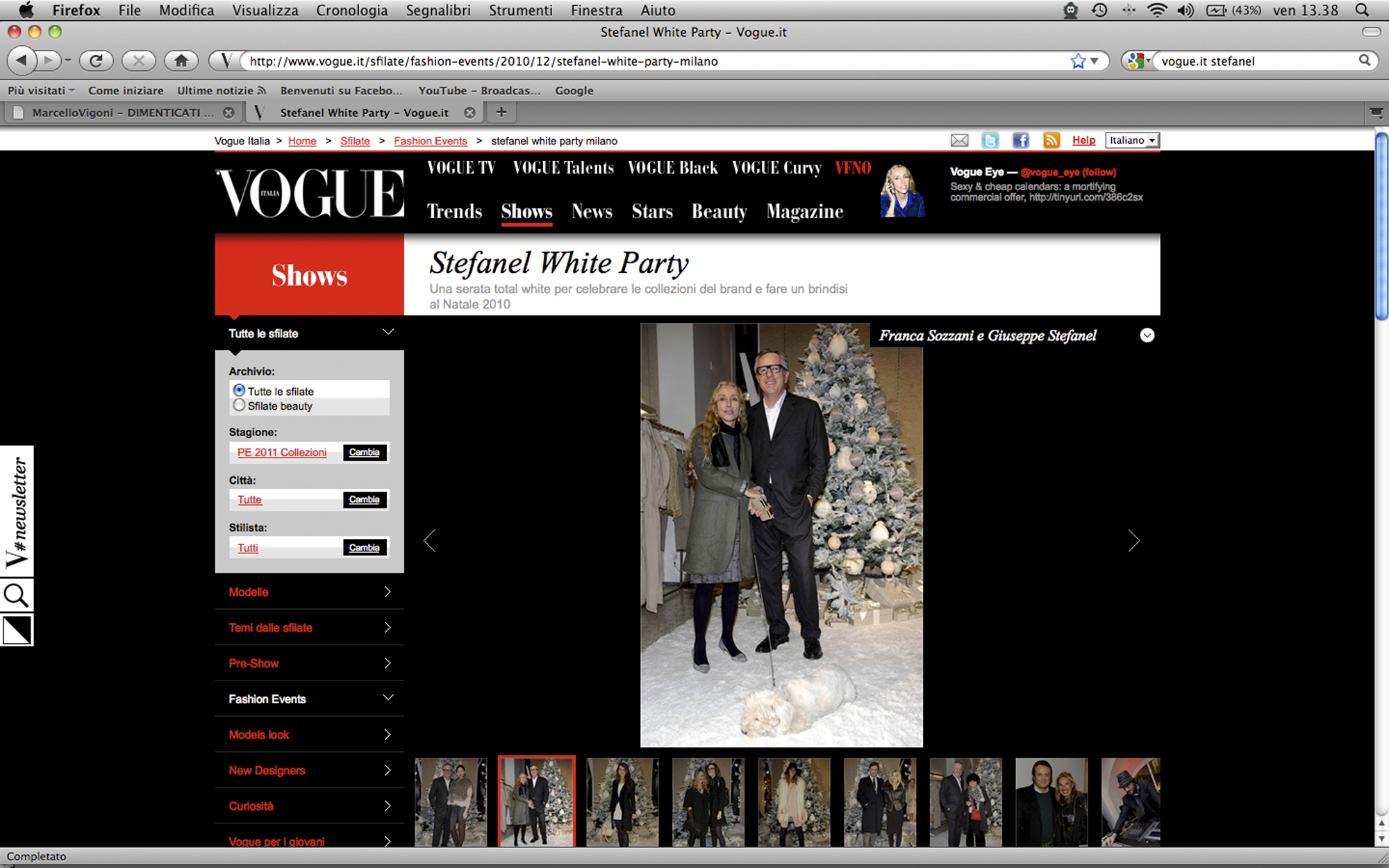Click the URL address bar

[x=653, y=61]
